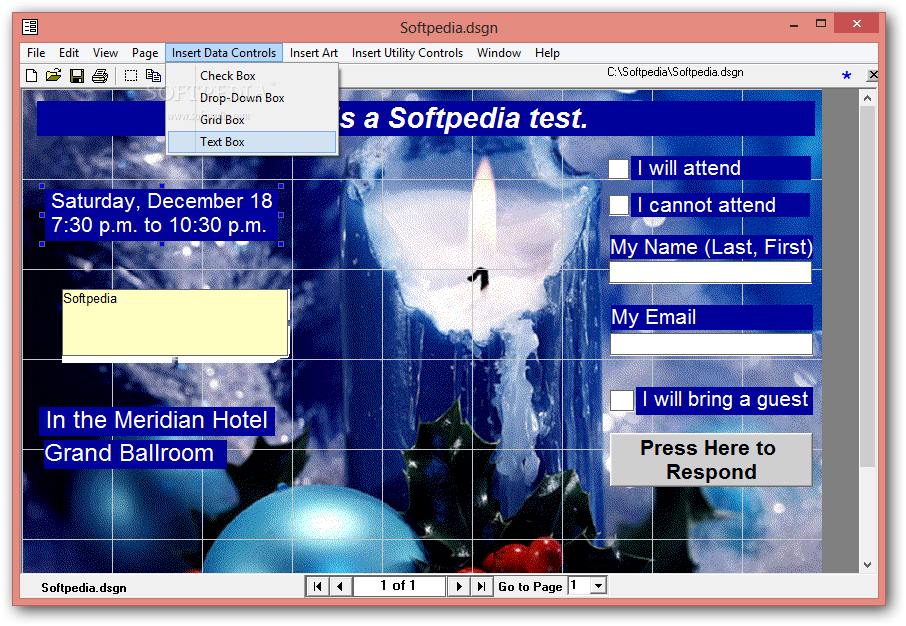Select the 'My Email' label
The height and width of the screenshot is (626, 906).
click(x=711, y=317)
